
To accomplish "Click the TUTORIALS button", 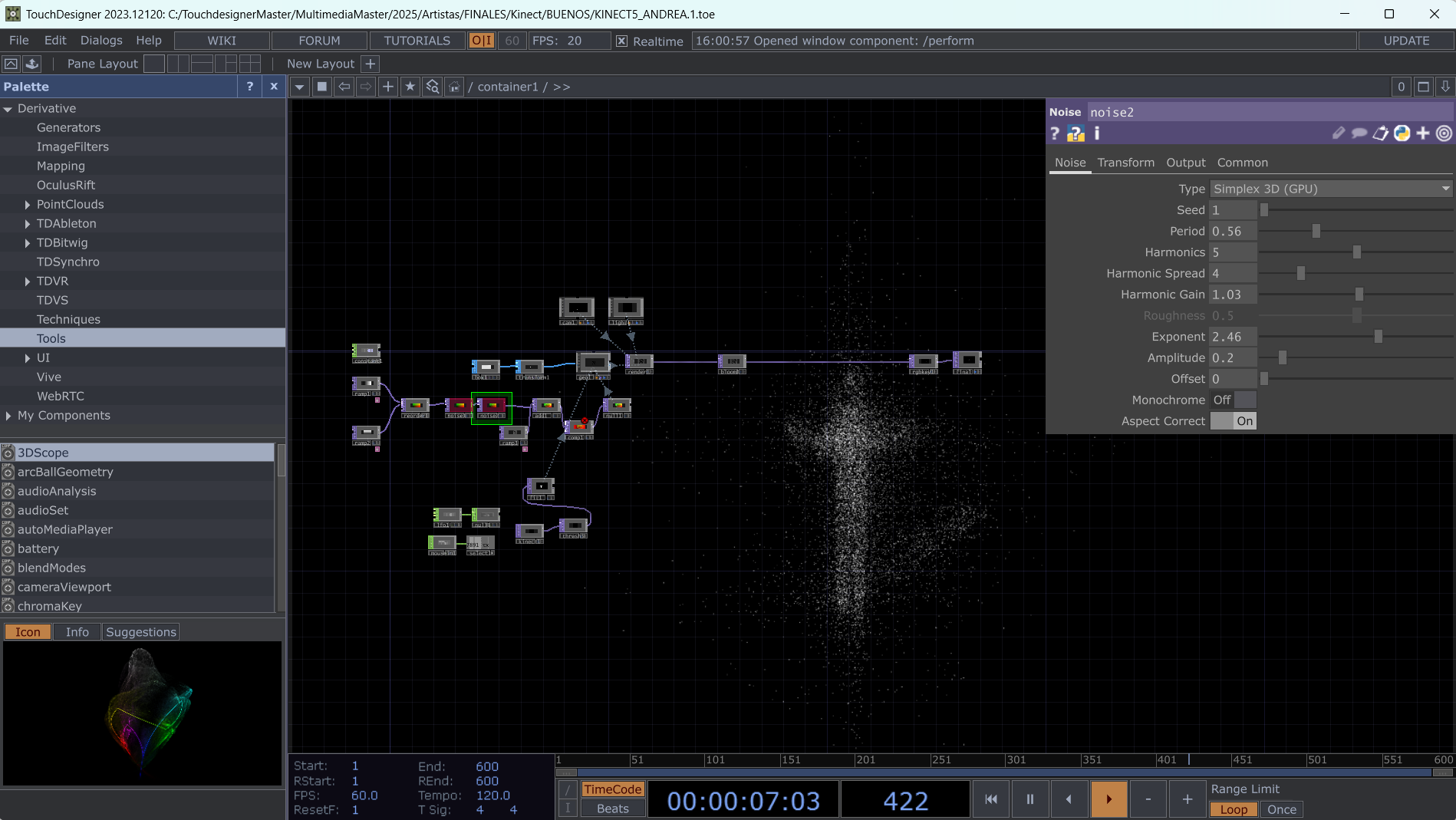I will point(417,41).
